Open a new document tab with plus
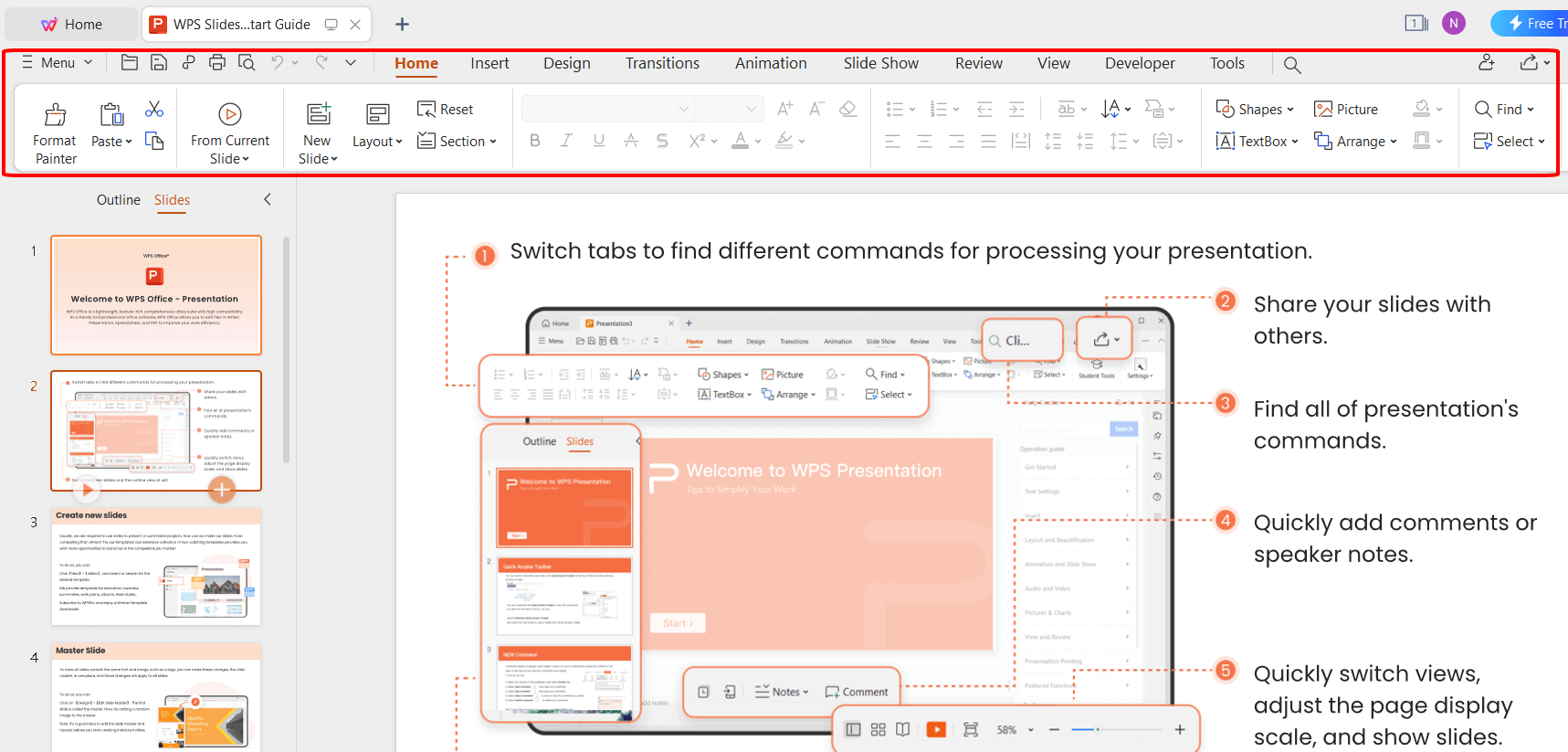This screenshot has width=1568, height=752. tap(402, 25)
